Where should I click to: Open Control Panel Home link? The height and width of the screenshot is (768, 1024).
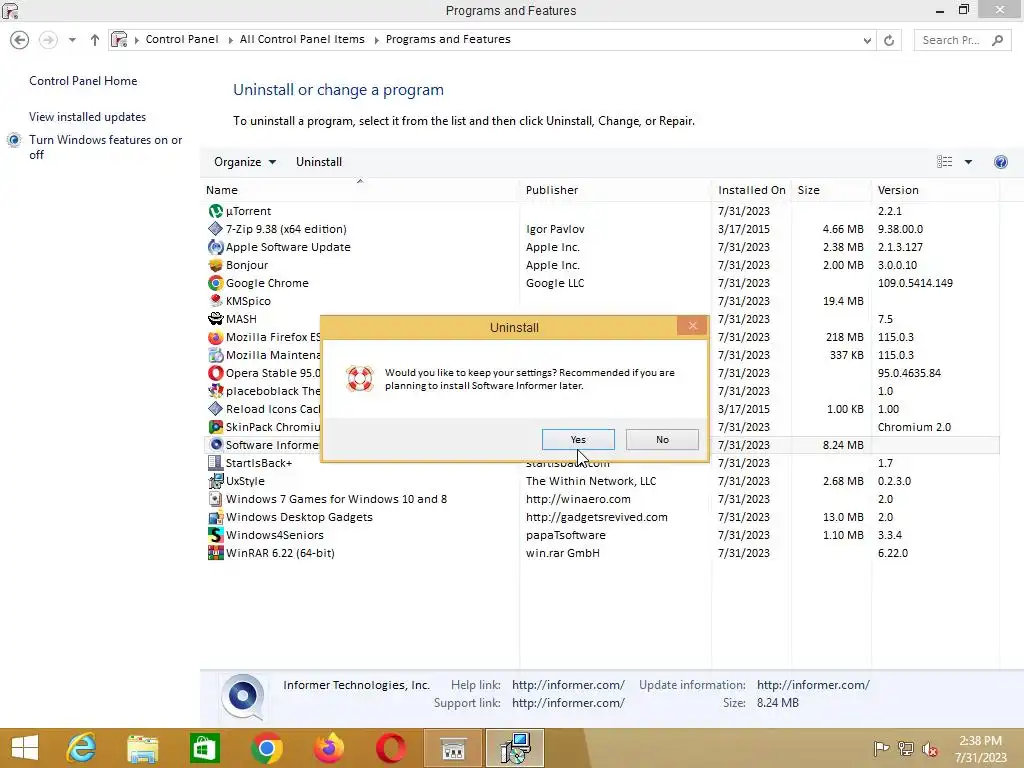[x=83, y=81]
